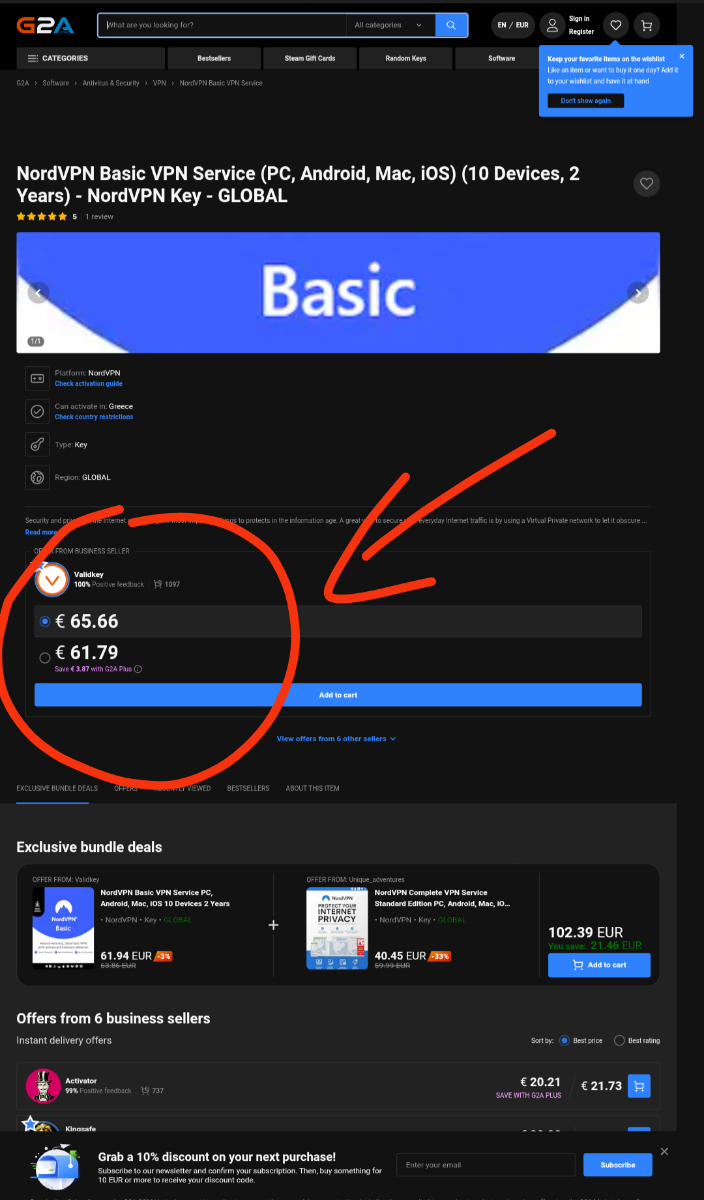
Task: Open NordVPN Basic VPN Service bundle title
Action: [x=165, y=898]
